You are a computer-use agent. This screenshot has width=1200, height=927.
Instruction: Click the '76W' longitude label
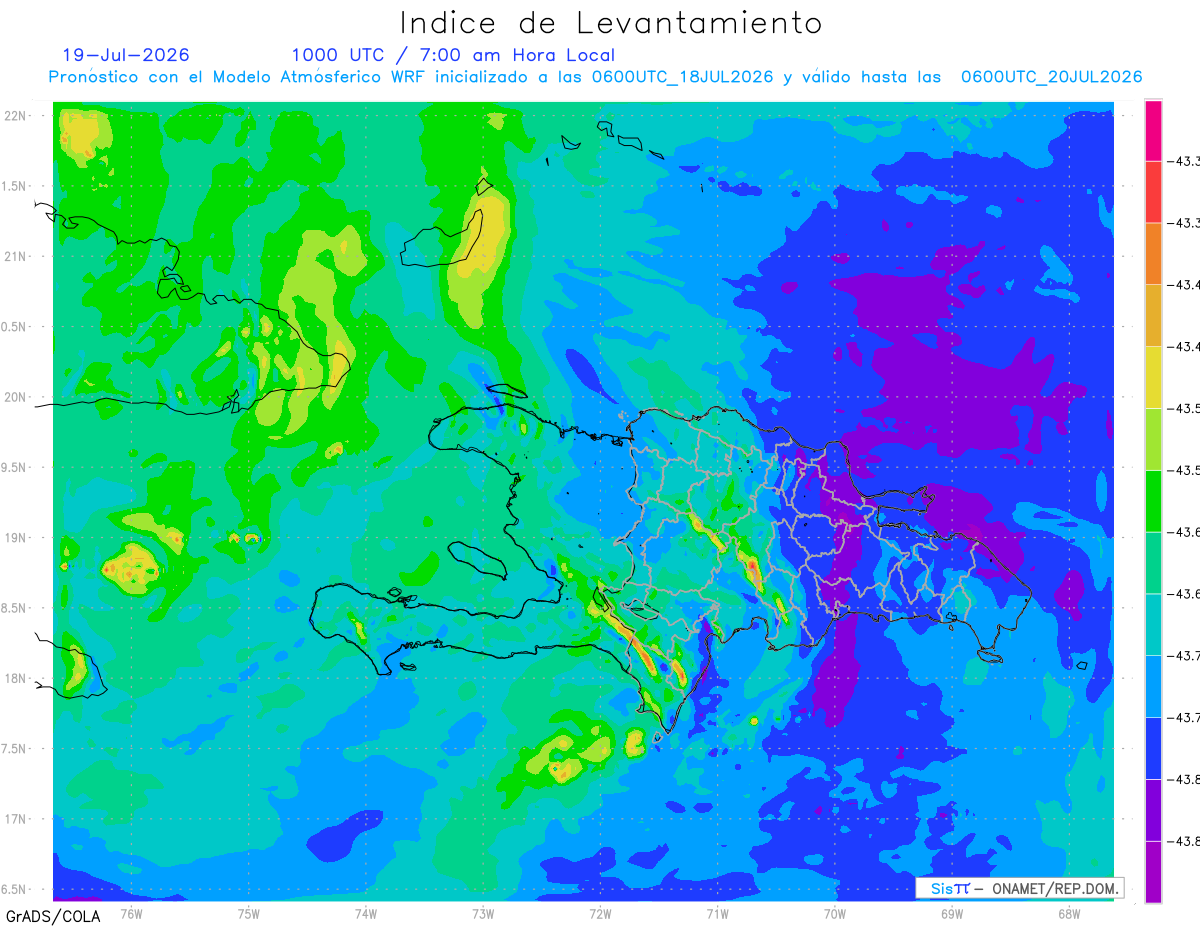click(132, 912)
